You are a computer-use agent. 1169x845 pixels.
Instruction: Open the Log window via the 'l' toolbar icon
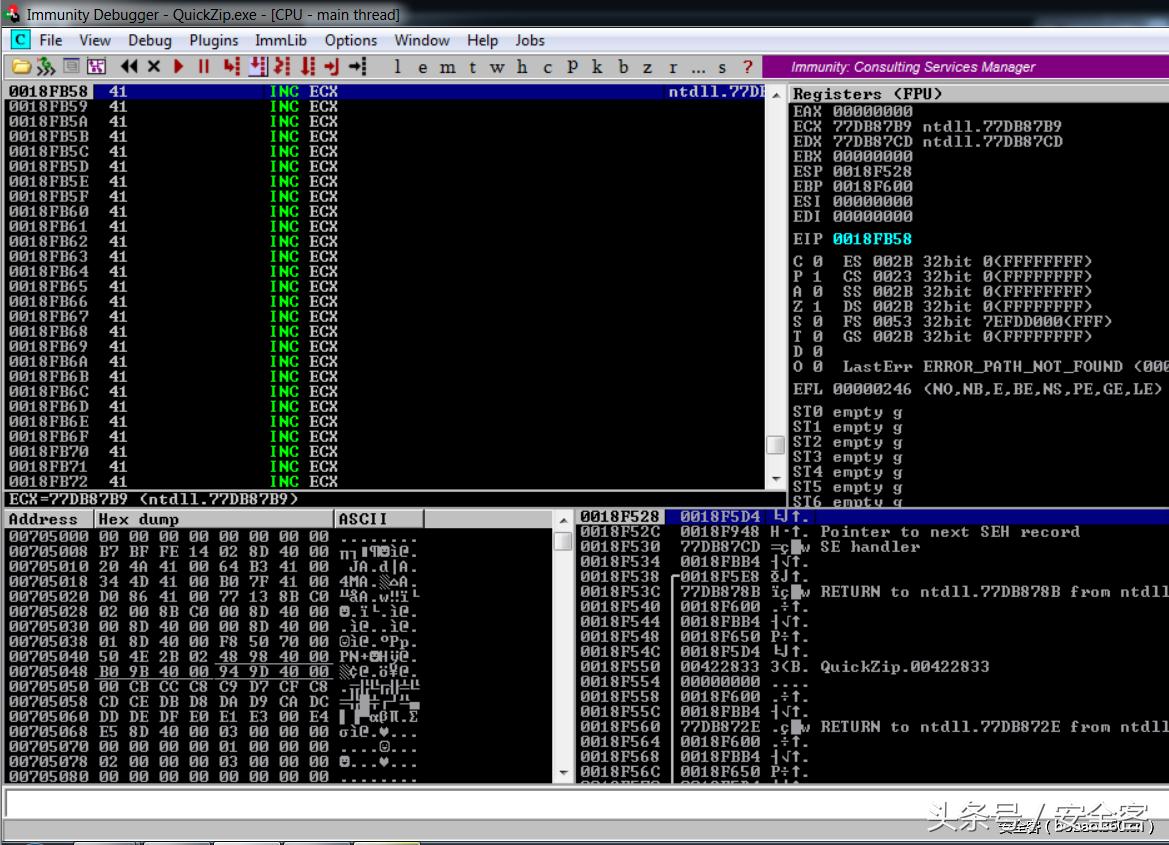click(397, 67)
